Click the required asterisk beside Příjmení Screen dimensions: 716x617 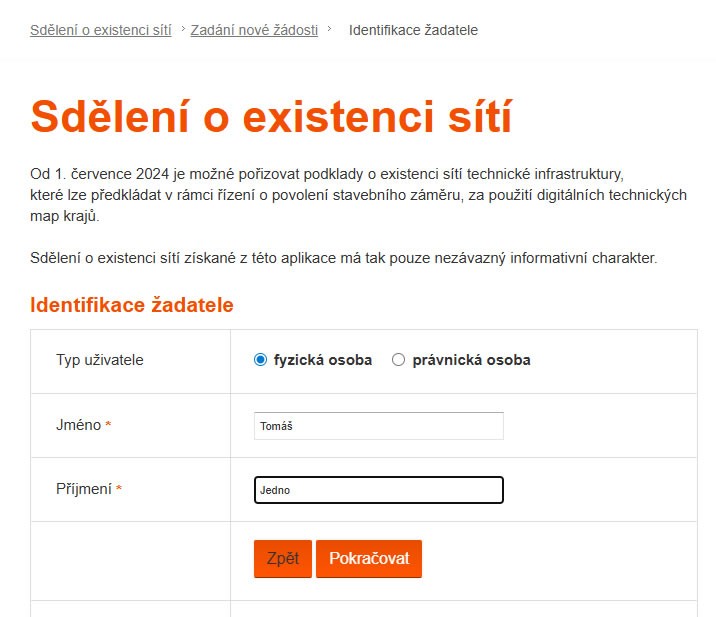coord(119,490)
